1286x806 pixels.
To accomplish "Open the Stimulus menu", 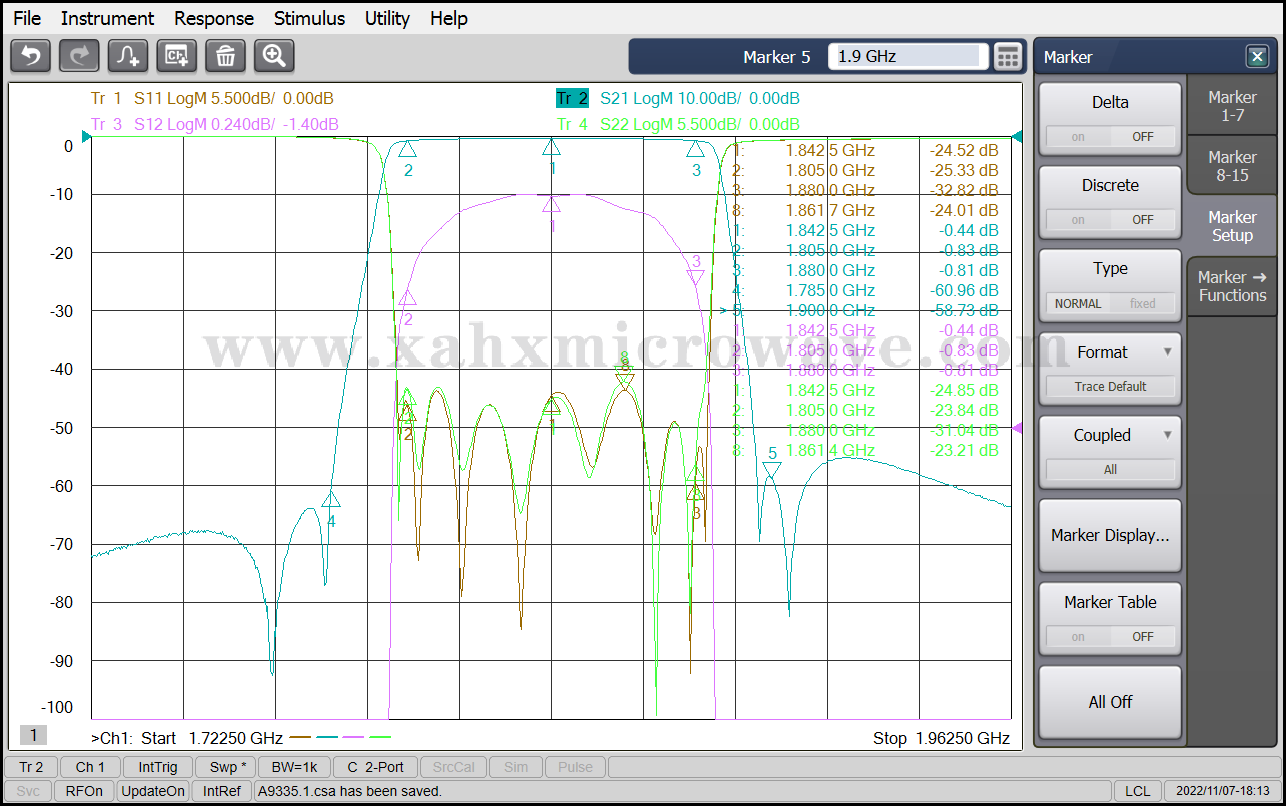I will click(x=309, y=18).
